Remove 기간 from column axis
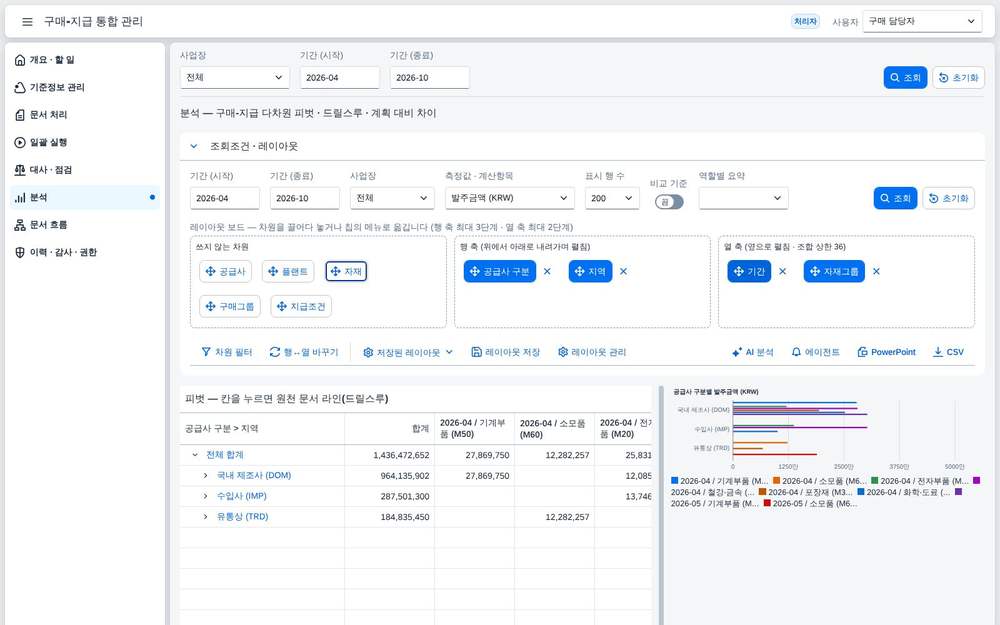The width and height of the screenshot is (1000, 625). (x=783, y=271)
